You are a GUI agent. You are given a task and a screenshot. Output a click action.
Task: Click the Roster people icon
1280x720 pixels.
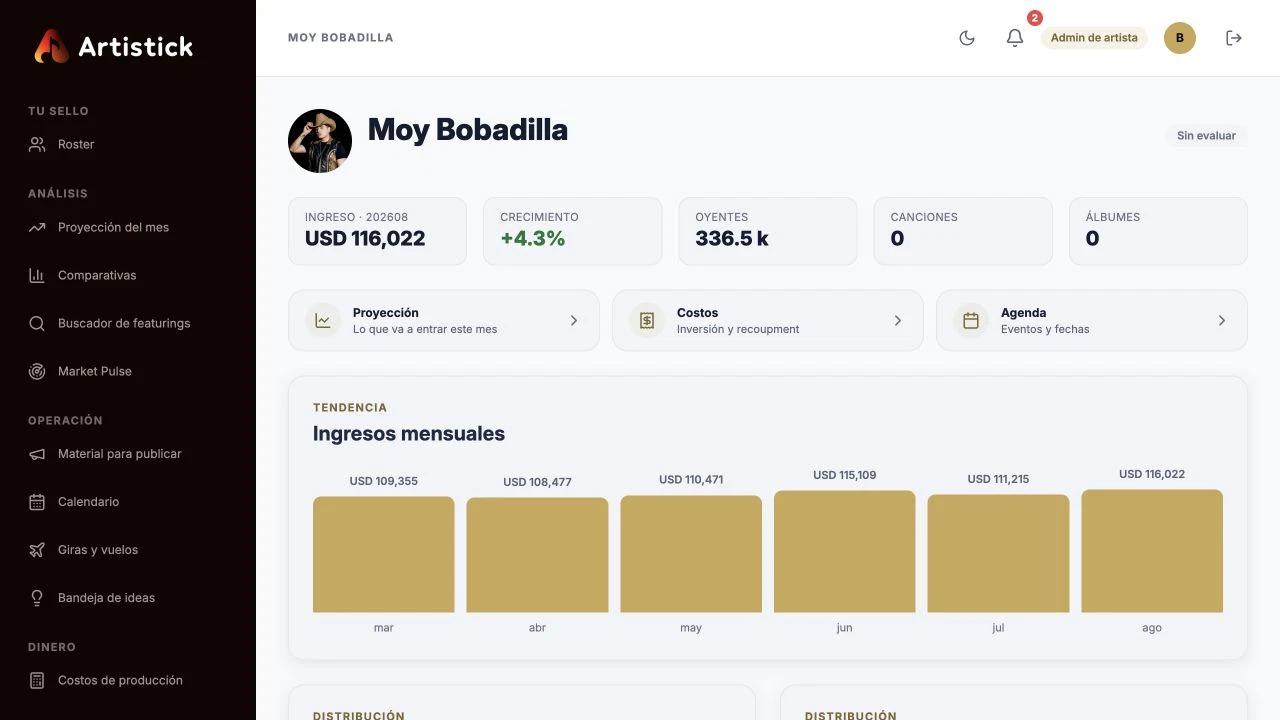coord(37,144)
